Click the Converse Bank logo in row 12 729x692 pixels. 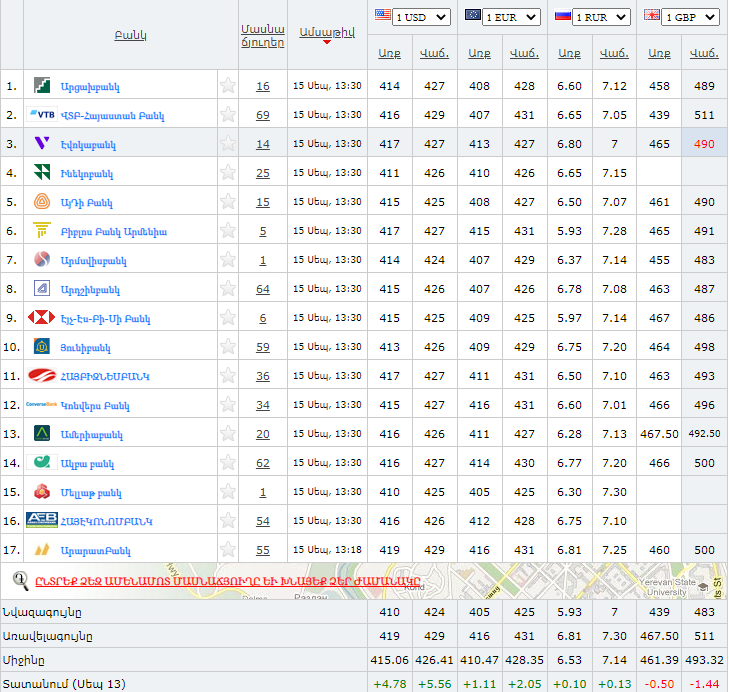[x=41, y=404]
